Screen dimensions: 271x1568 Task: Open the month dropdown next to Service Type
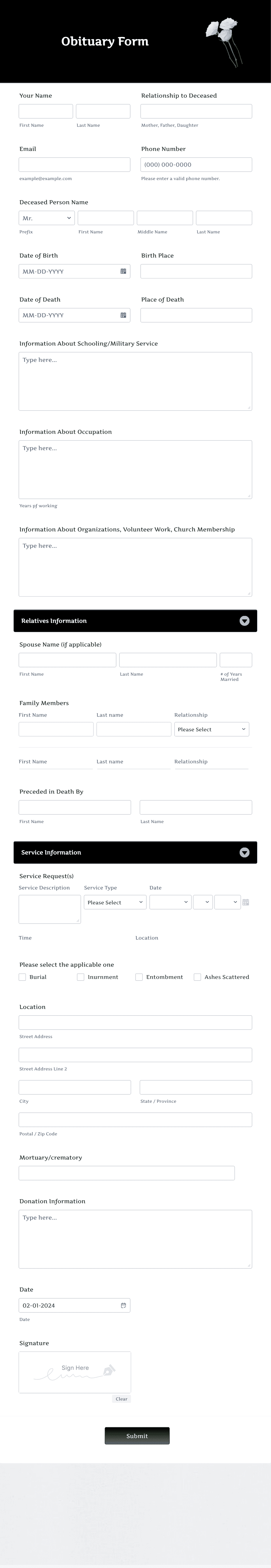(x=170, y=902)
